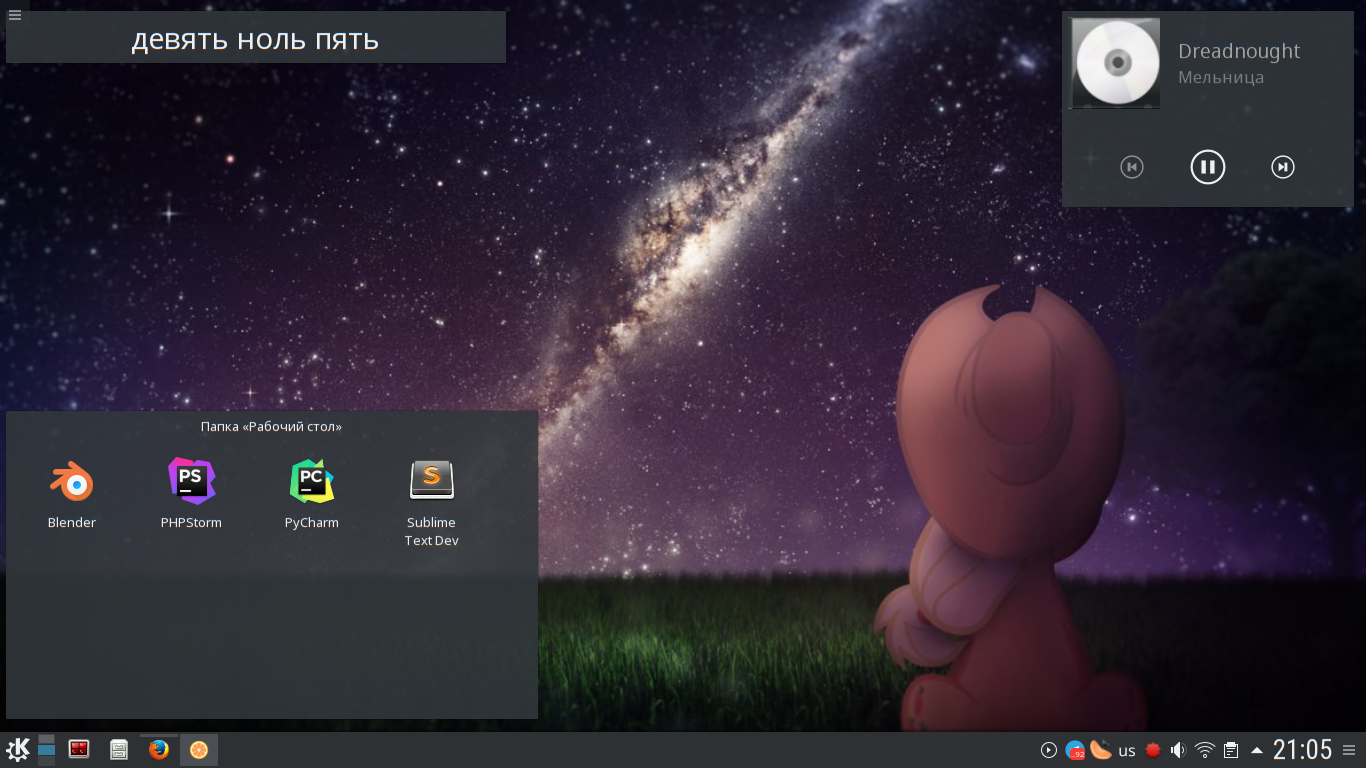Click the red gear tray icon
The image size is (1366, 768).
1153,750
